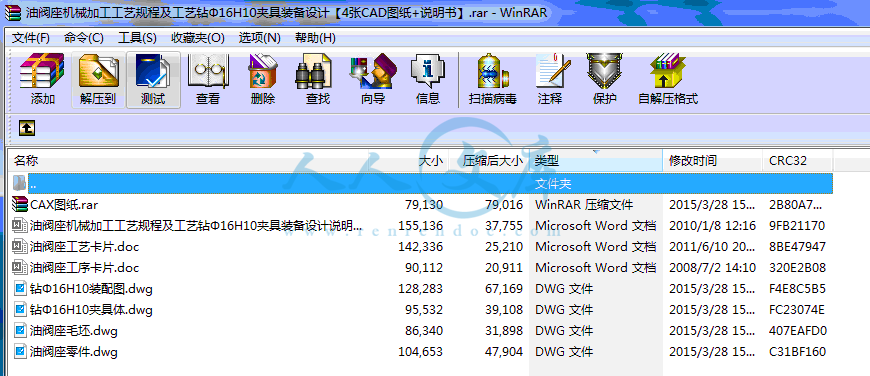Image resolution: width=870 pixels, height=376 pixels.
Task: Open the 命令(C) menu
Action: coord(84,38)
